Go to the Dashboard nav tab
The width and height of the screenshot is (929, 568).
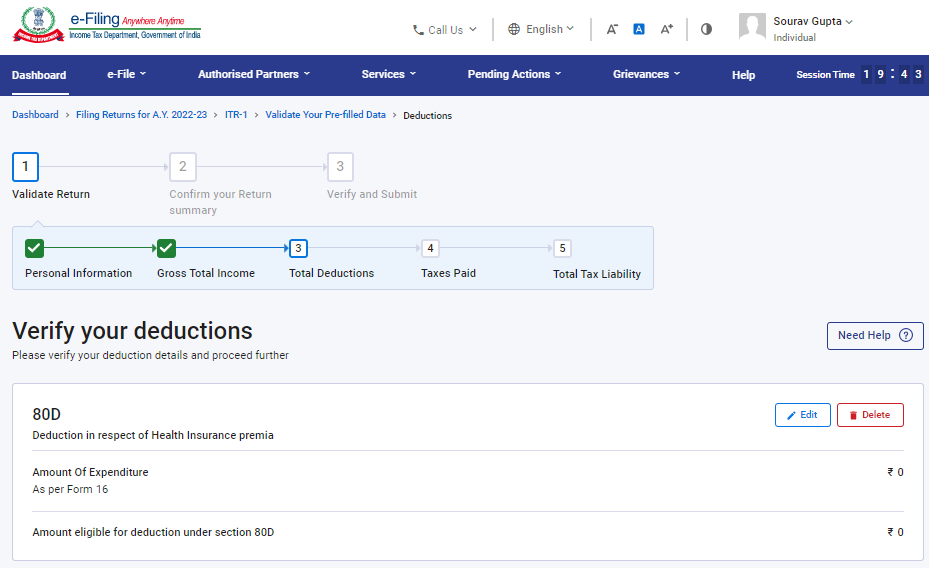[39, 75]
